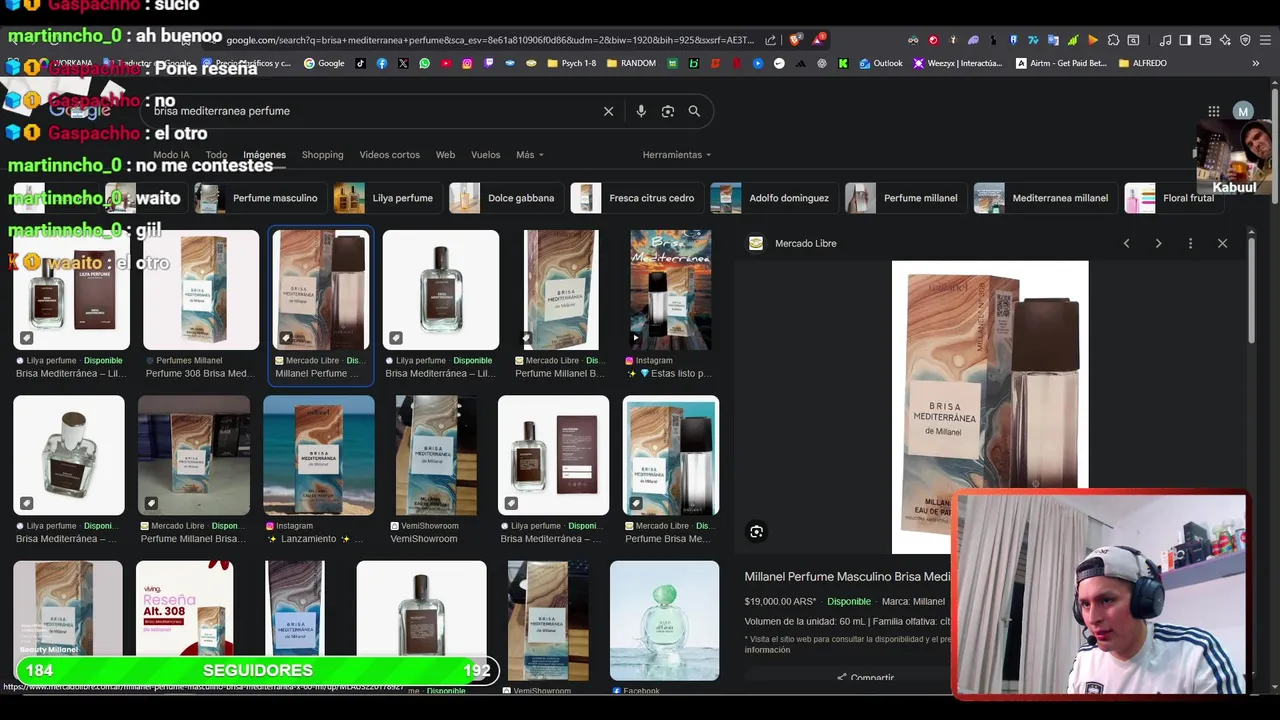Switch to the Videos cortos tab
Image resolution: width=1280 pixels, height=720 pixels.
coord(389,155)
